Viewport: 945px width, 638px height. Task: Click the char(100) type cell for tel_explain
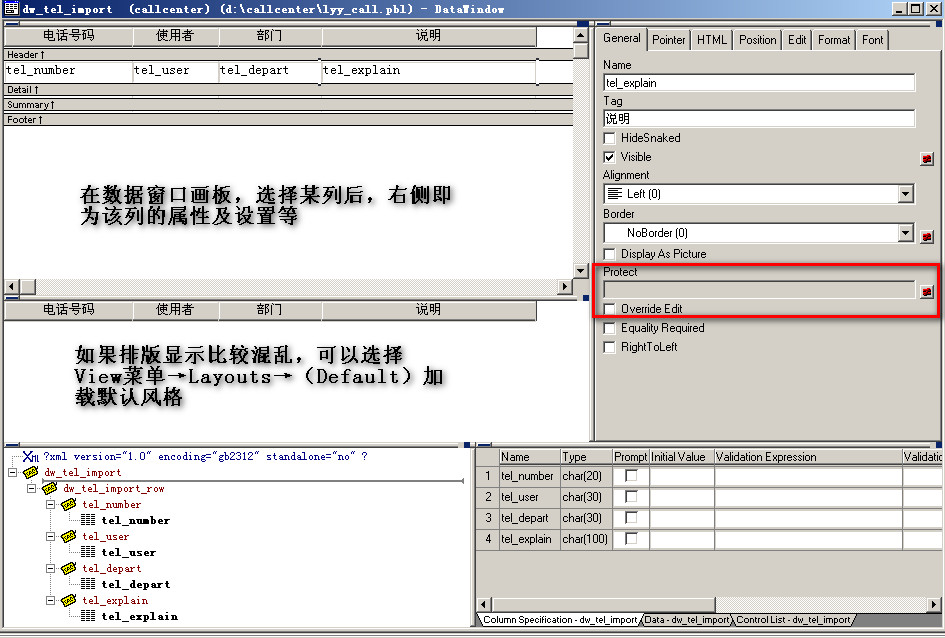[x=586, y=539]
